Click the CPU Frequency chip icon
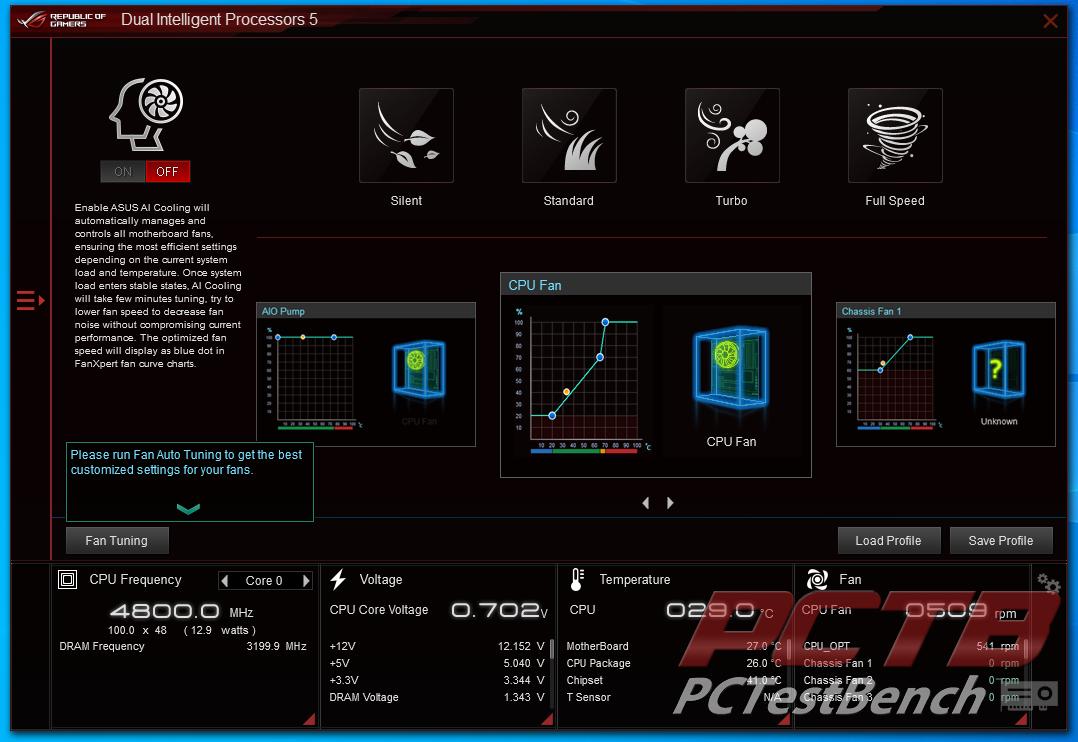This screenshot has width=1078, height=742. 67,580
